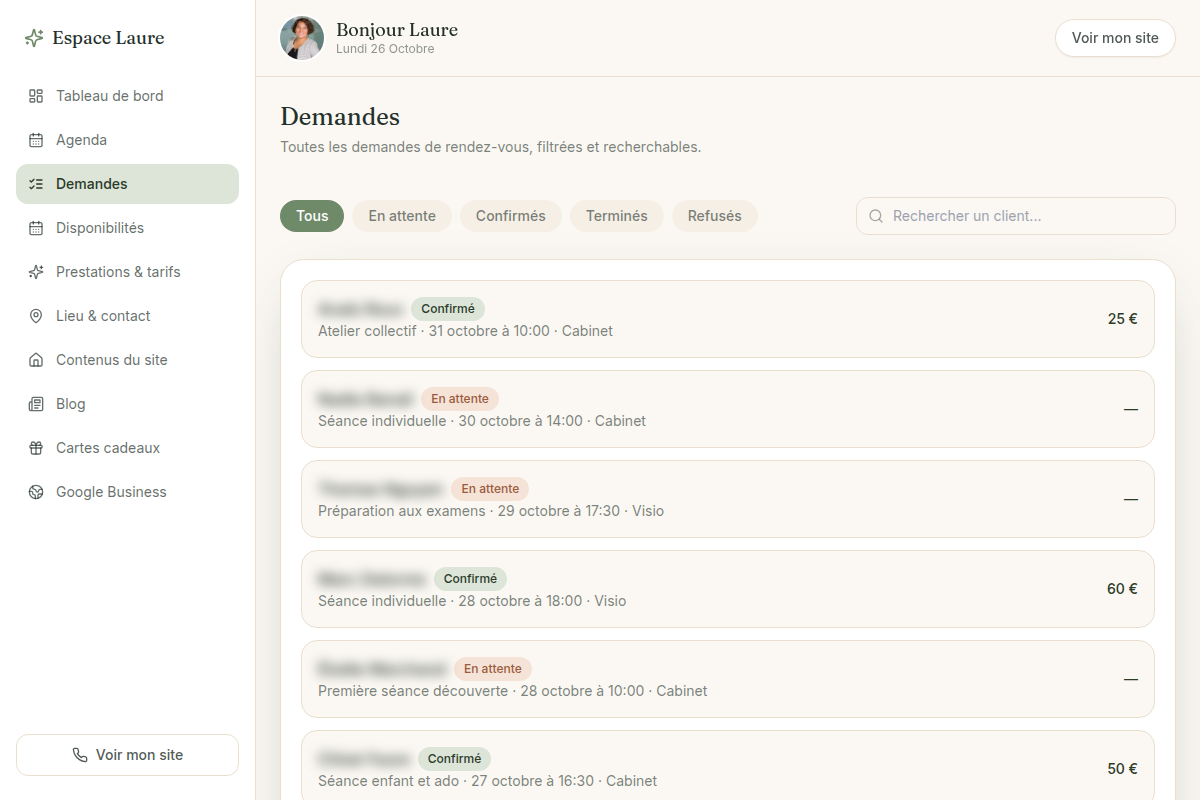Open Contenus du site page

[127, 360]
